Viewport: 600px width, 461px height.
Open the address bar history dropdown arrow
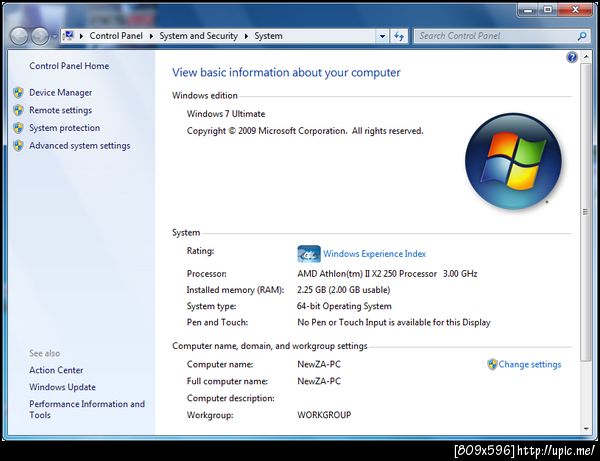click(382, 36)
